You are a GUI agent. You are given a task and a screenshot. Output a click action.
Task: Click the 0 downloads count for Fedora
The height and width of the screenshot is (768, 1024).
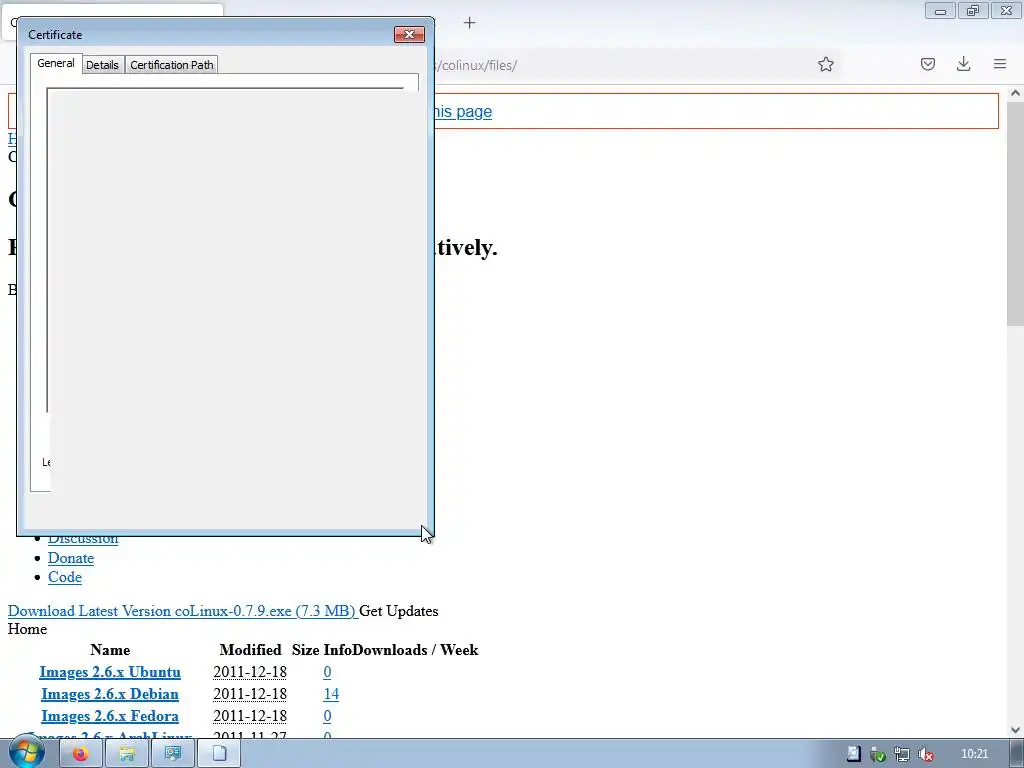tap(327, 716)
